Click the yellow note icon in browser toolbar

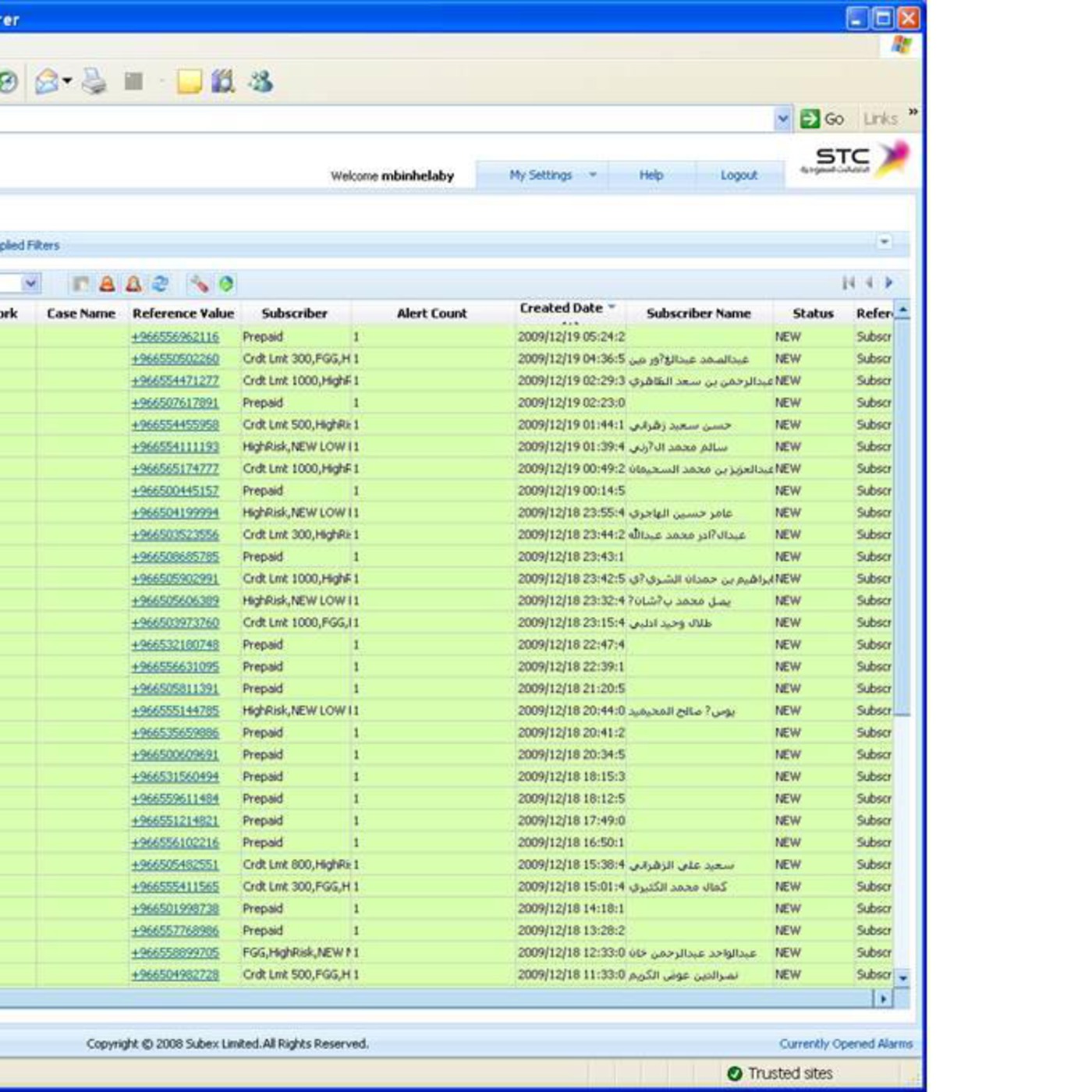pyautogui.click(x=189, y=81)
